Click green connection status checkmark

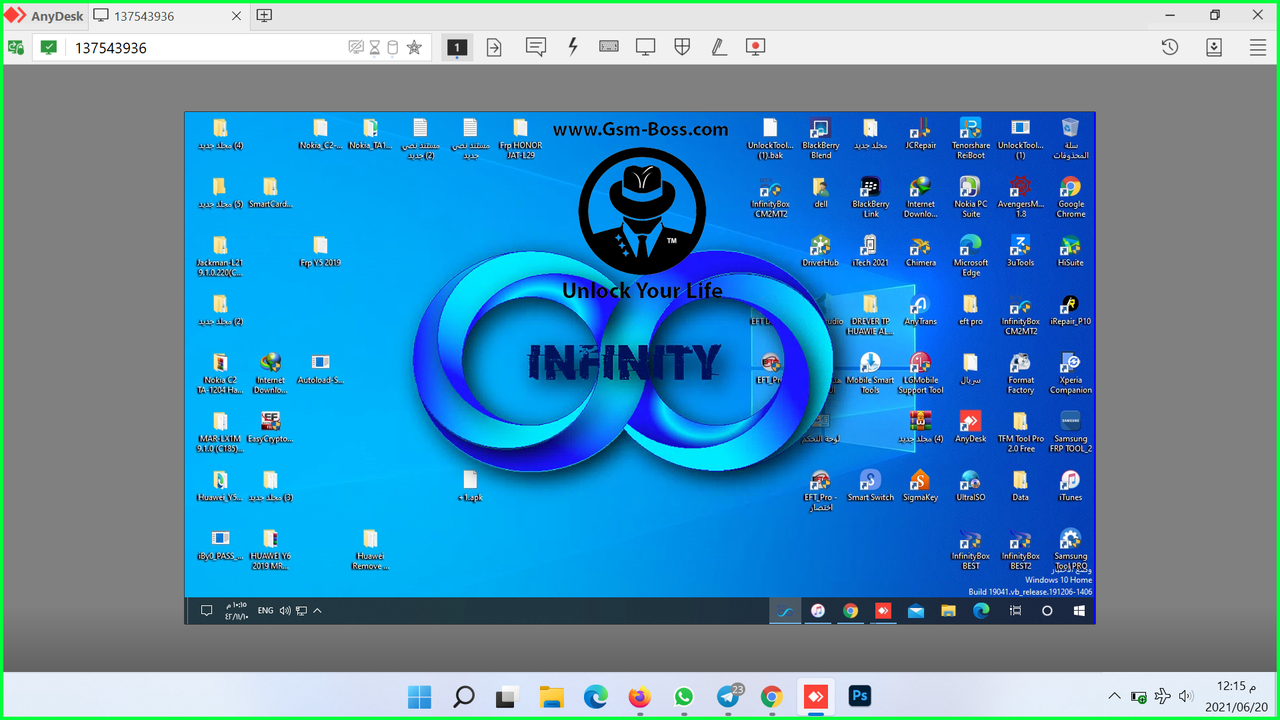coord(48,47)
